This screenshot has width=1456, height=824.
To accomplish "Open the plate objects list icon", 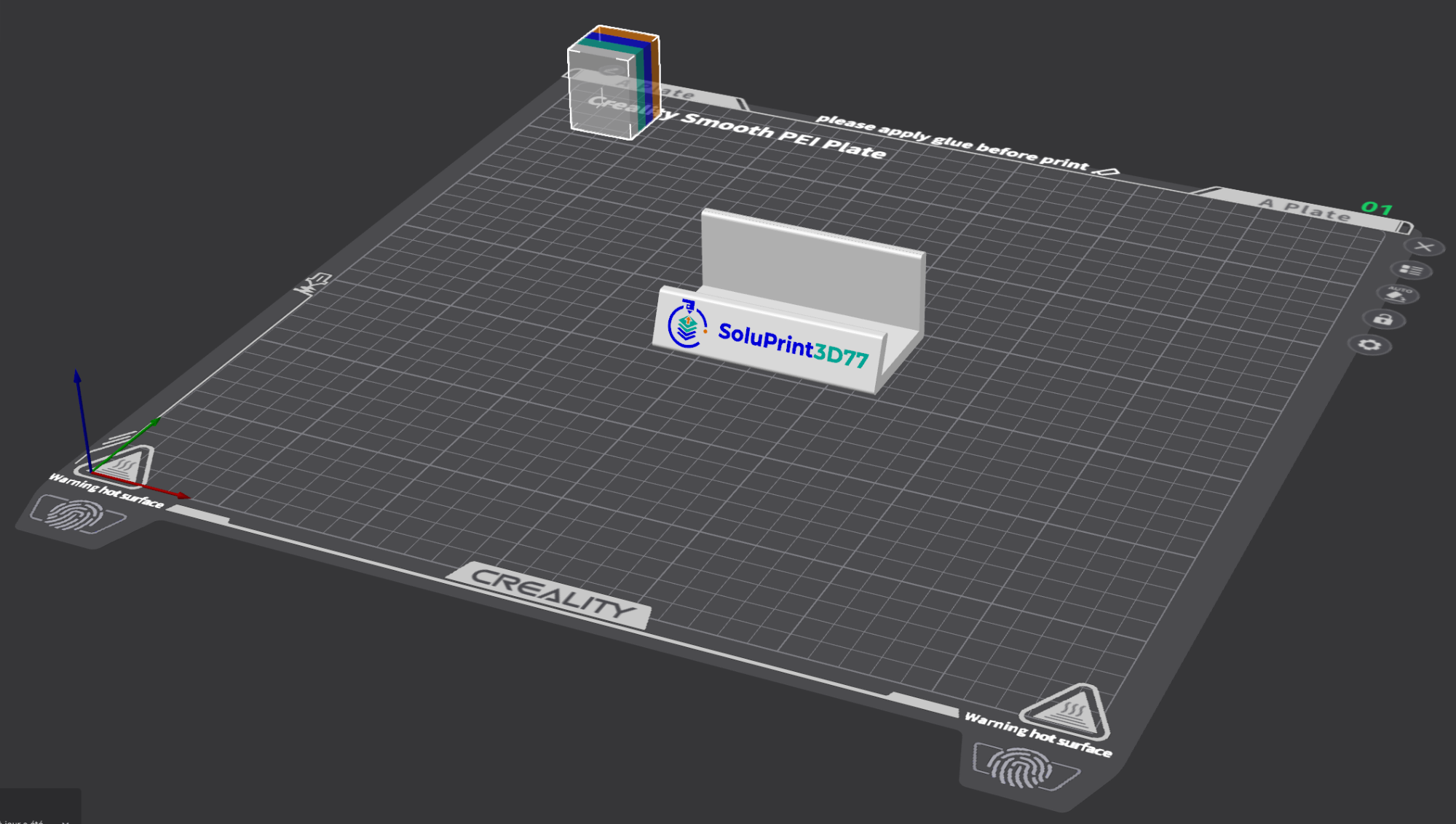I will click(x=1411, y=270).
